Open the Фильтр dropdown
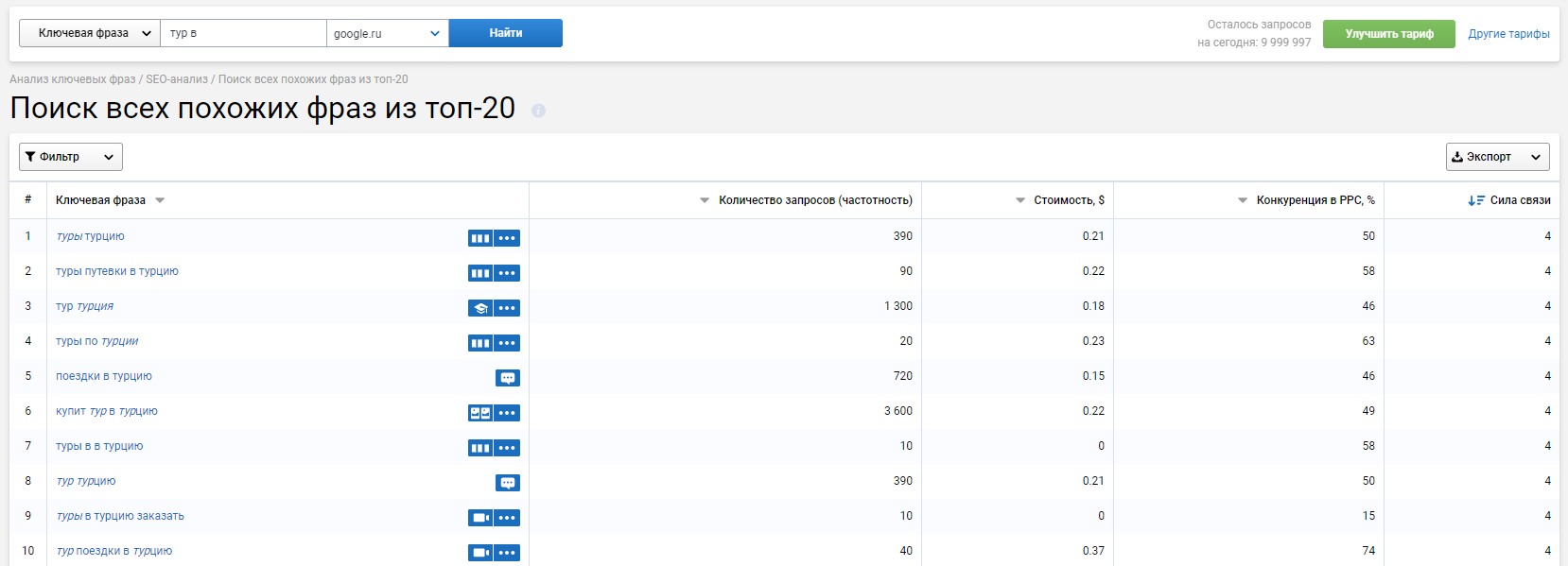The width and height of the screenshot is (1568, 566). tap(71, 157)
